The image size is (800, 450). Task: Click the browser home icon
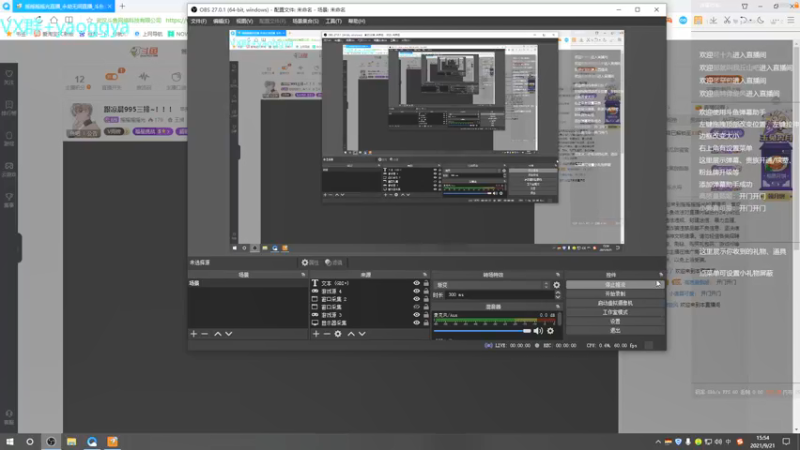[x=54, y=20]
